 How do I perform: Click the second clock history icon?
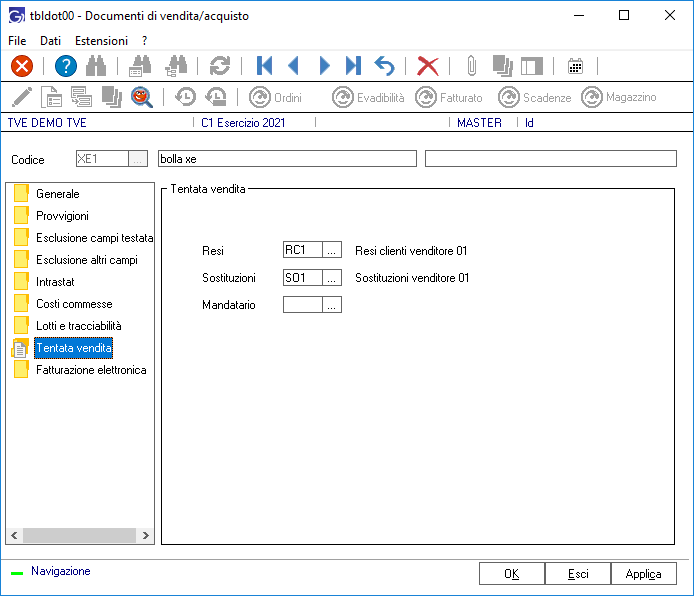(x=216, y=97)
